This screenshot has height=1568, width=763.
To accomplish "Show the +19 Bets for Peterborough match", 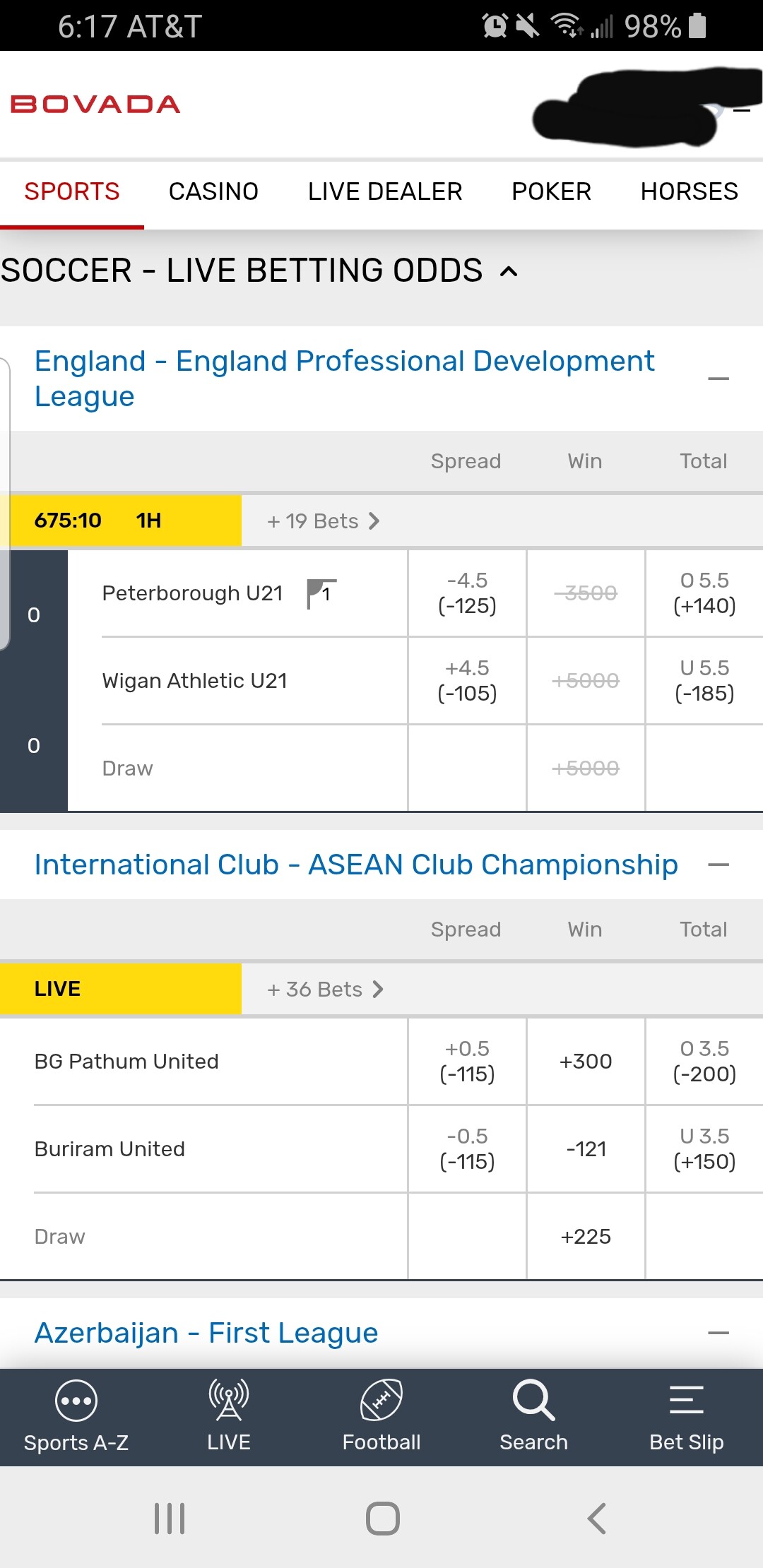I will click(x=323, y=521).
